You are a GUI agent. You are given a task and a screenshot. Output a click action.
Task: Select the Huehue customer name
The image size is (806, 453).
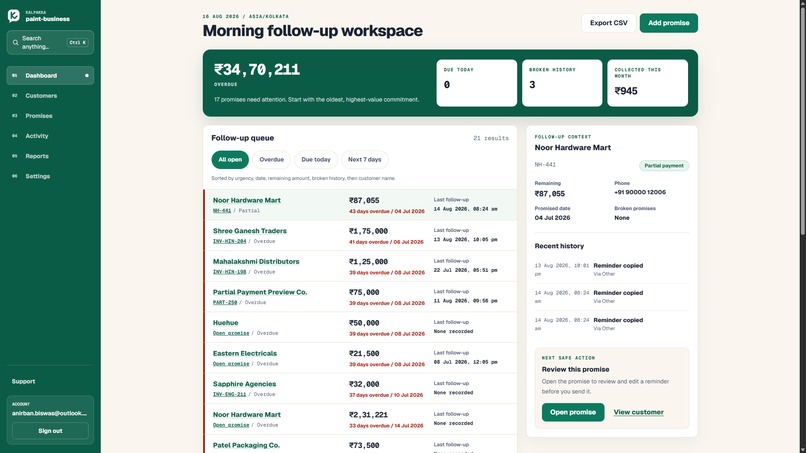pyautogui.click(x=226, y=323)
